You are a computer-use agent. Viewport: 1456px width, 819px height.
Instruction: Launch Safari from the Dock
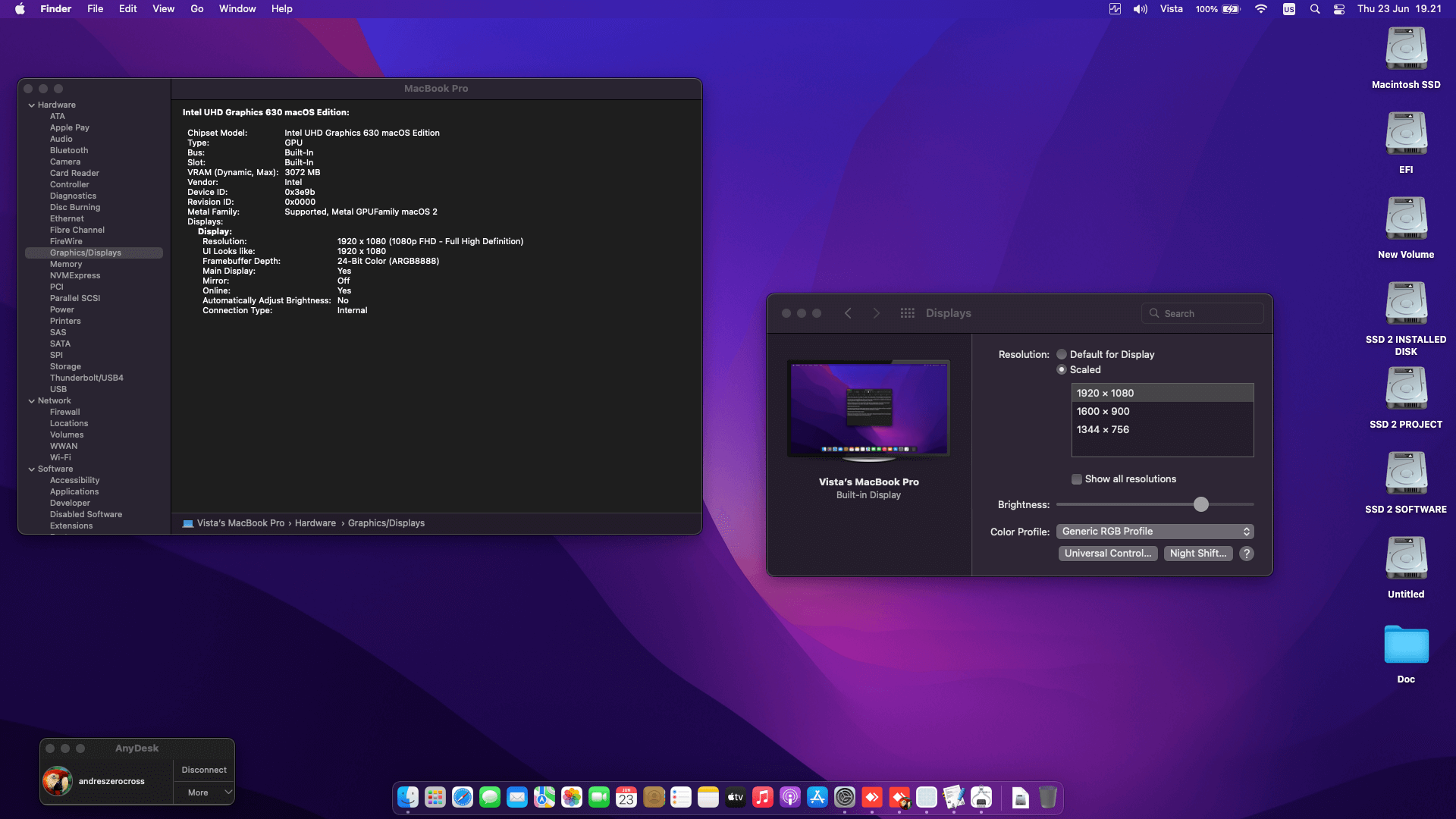click(x=463, y=797)
